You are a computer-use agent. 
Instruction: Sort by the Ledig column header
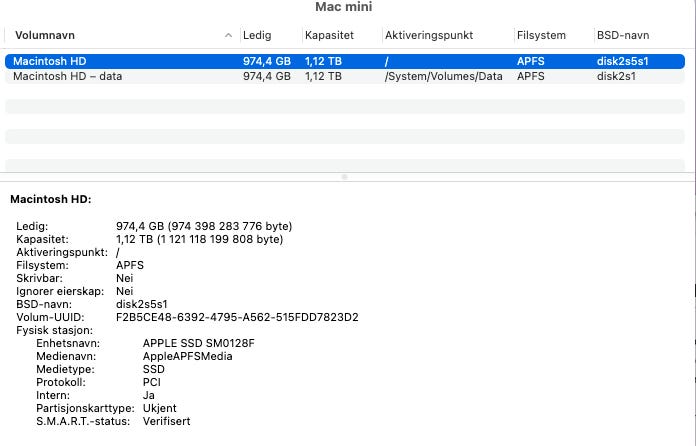pos(257,36)
